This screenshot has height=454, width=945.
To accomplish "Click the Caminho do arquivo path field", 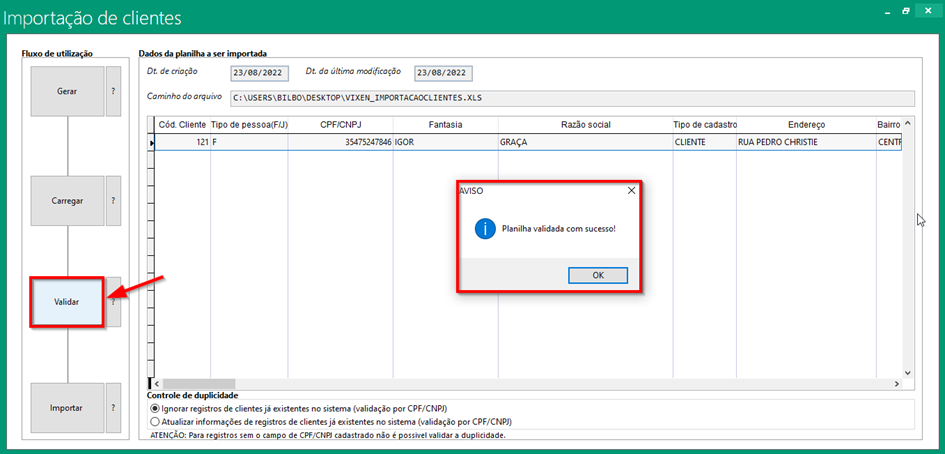I will [570, 98].
